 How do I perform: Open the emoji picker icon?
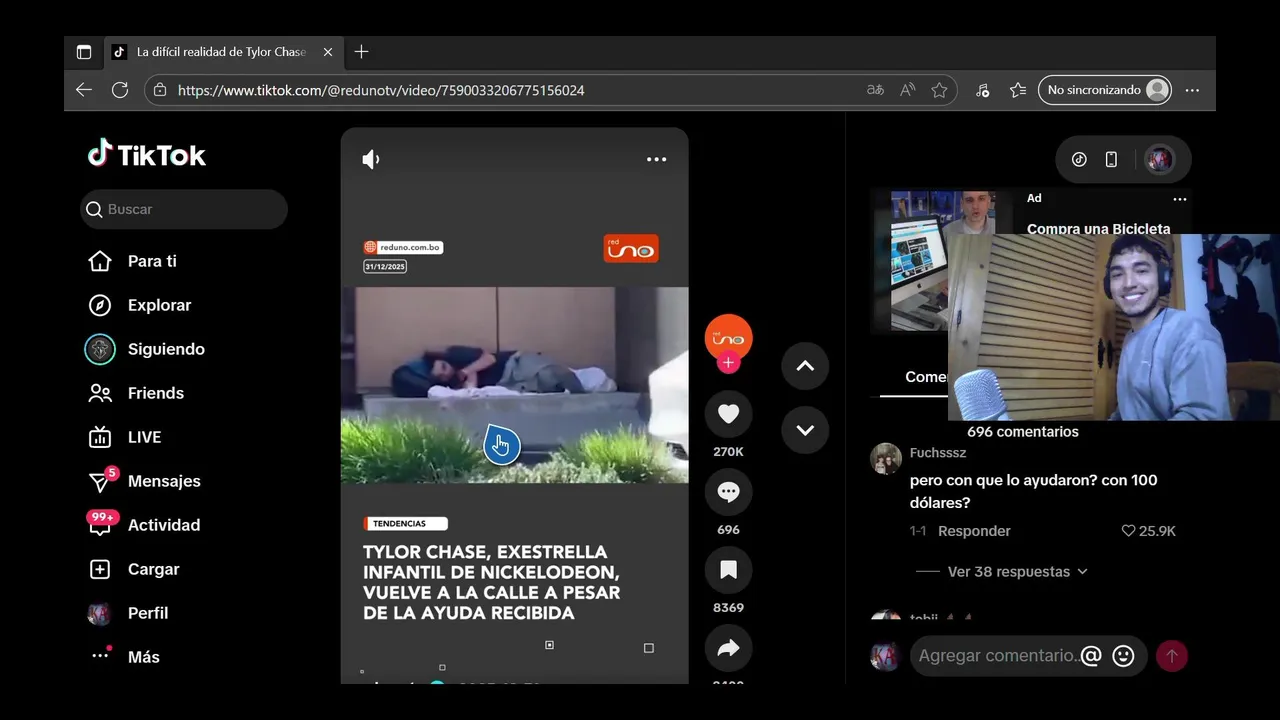tap(1123, 656)
